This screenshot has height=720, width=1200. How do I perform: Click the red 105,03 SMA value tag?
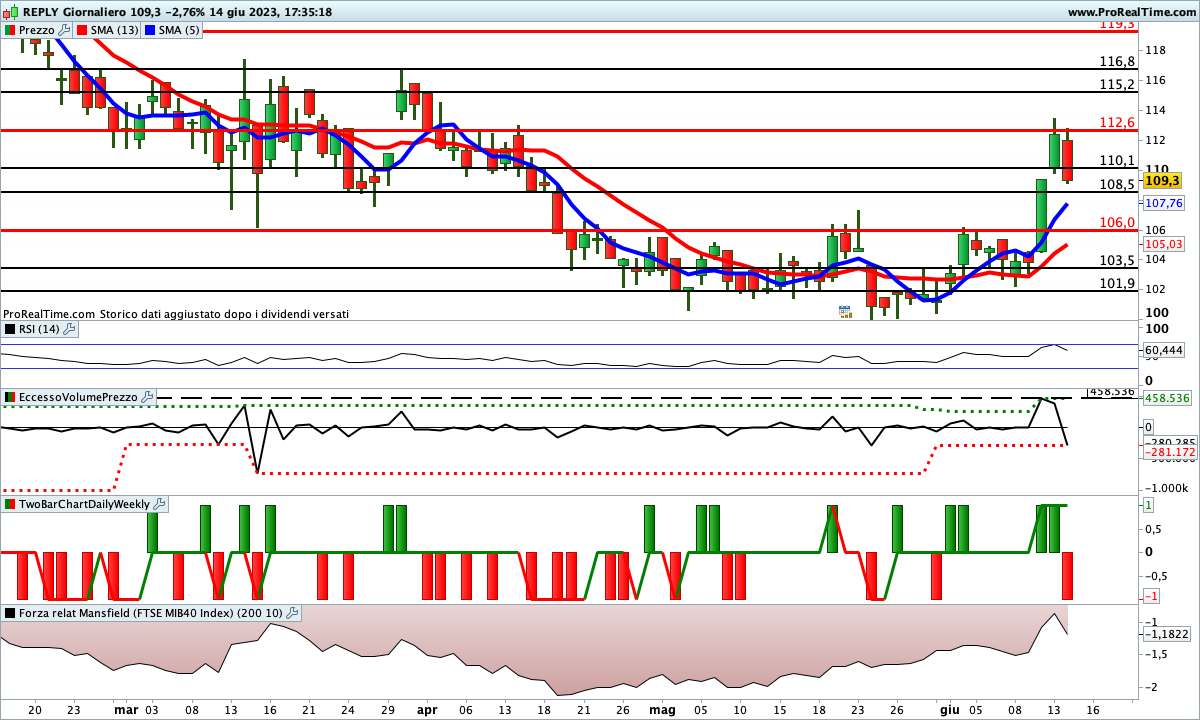coord(1164,244)
